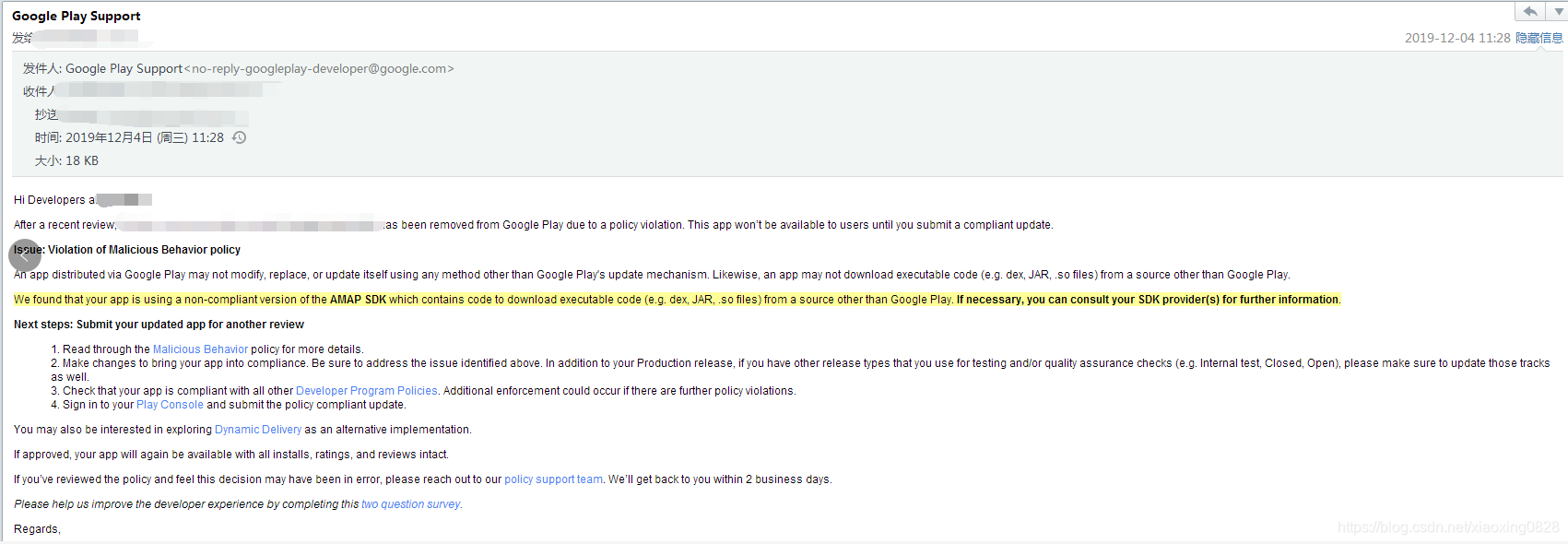This screenshot has width=1568, height=544.
Task: Open the reply options dropdown arrow
Action: [x=1557, y=12]
